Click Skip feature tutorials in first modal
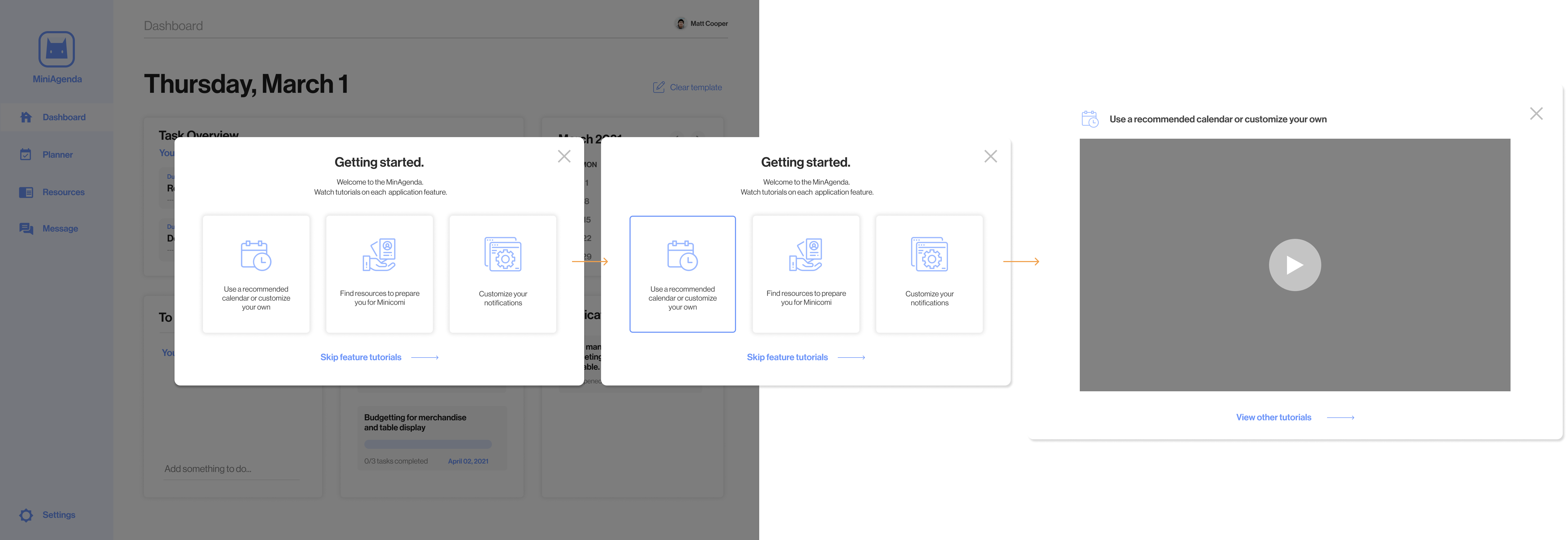The height and width of the screenshot is (540, 1568). click(361, 357)
